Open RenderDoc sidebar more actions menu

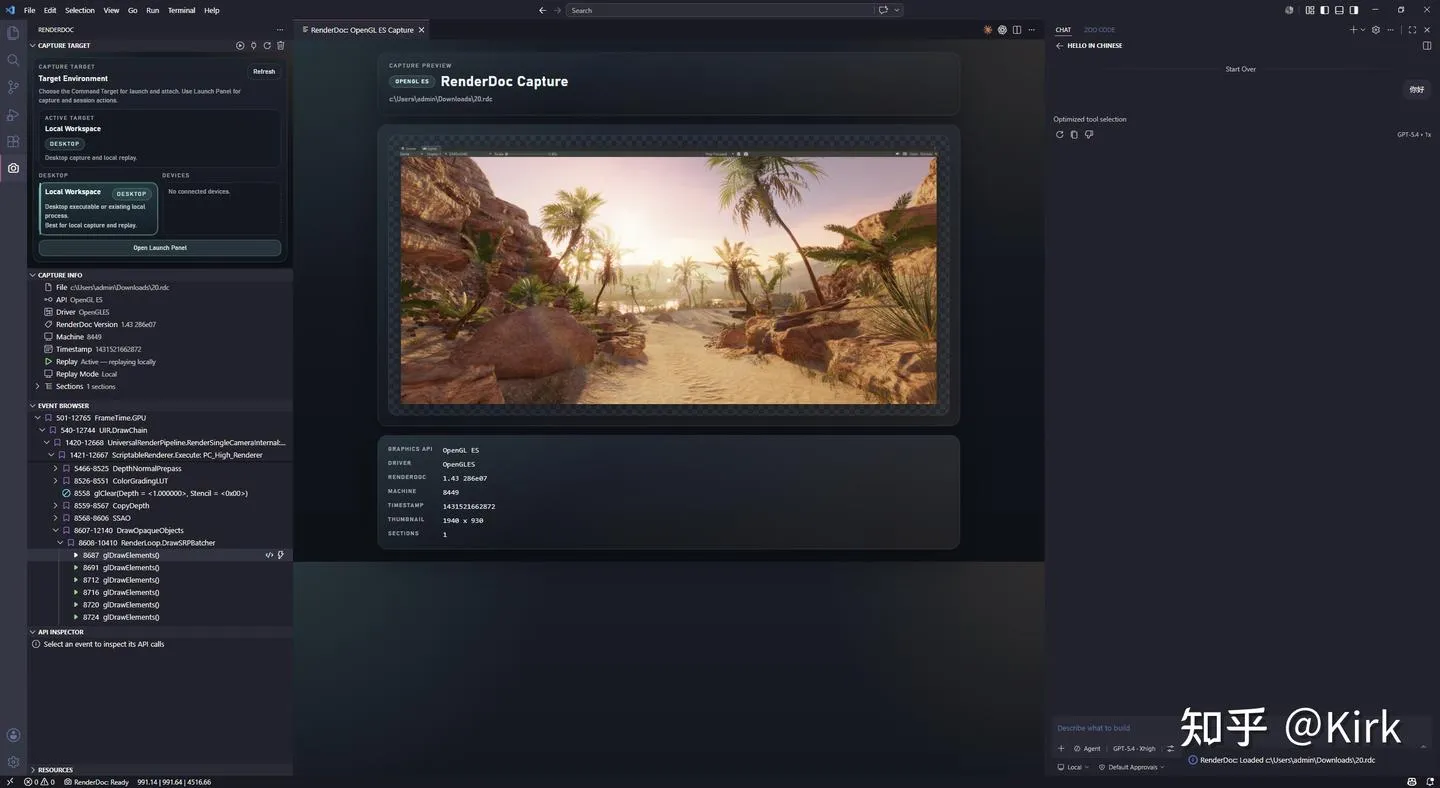click(x=280, y=30)
